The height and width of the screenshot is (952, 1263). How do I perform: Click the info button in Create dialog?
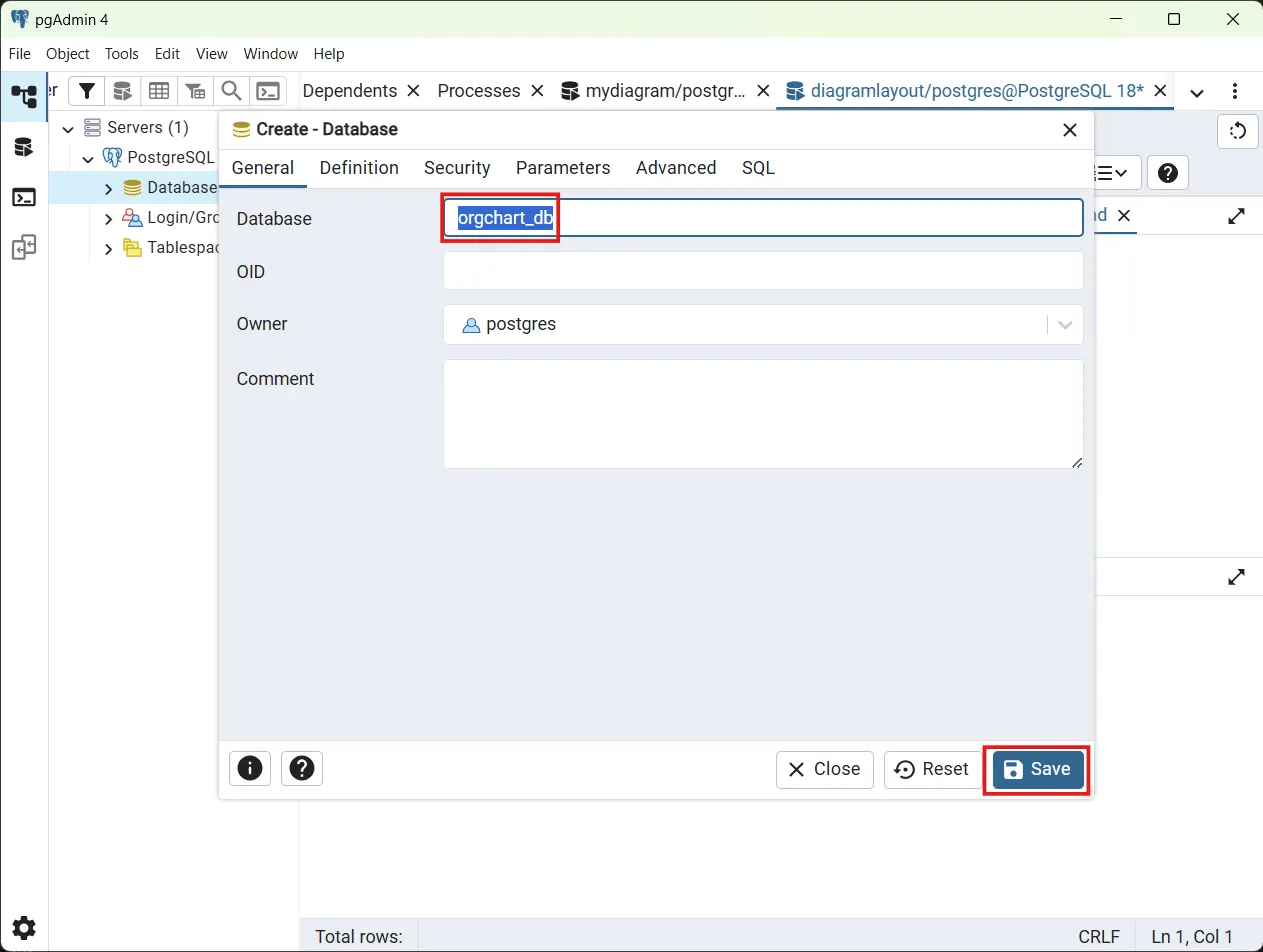250,768
